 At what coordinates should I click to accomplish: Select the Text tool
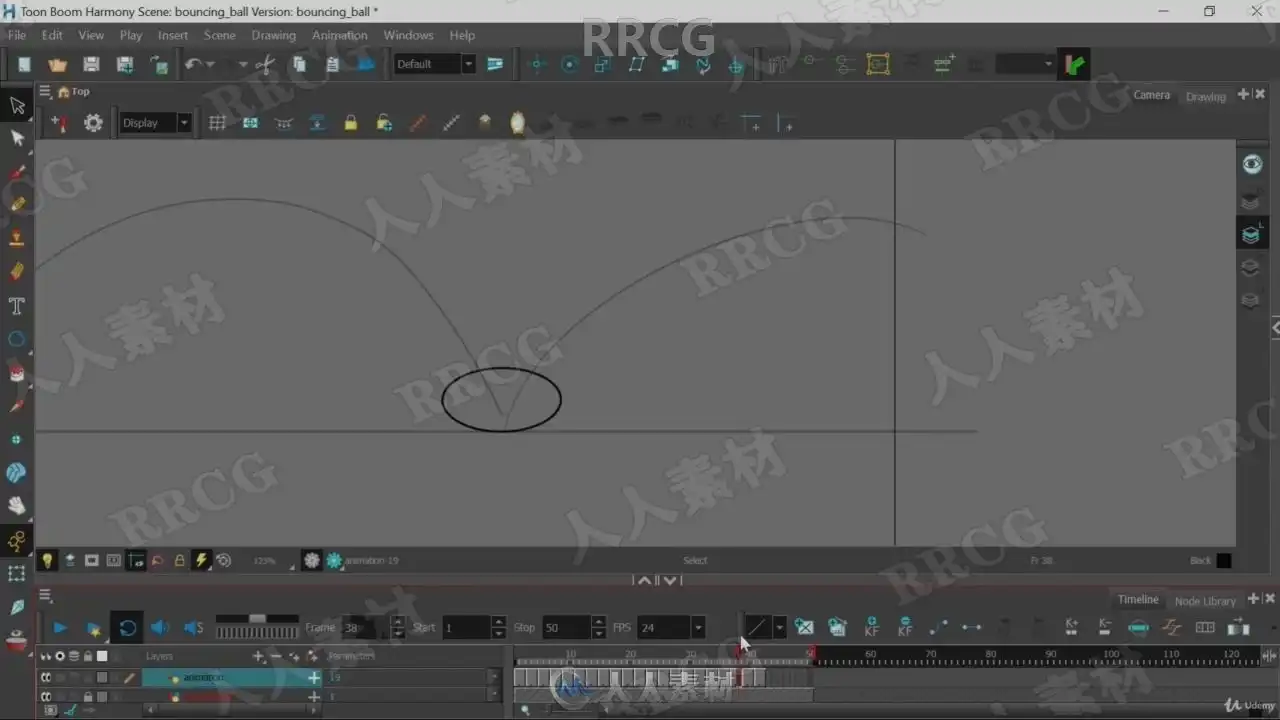pos(17,306)
